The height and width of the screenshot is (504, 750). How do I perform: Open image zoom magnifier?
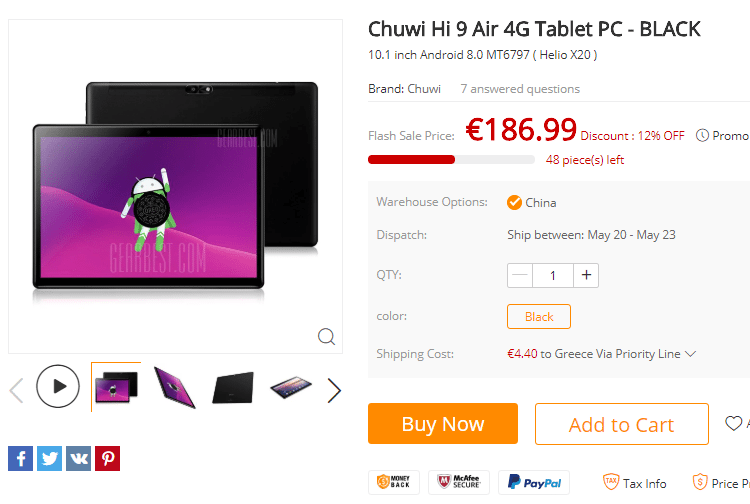326,337
